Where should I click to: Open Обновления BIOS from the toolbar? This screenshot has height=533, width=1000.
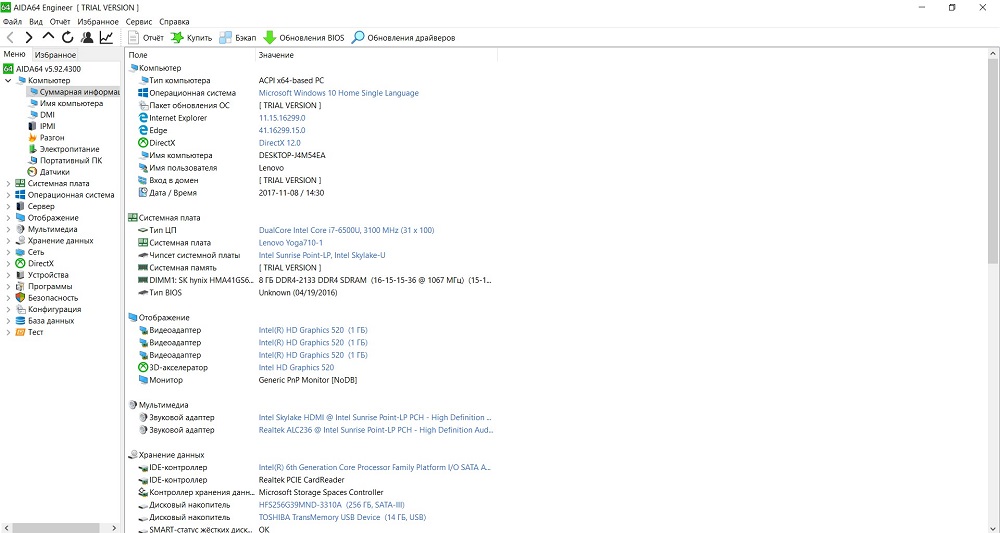pos(304,38)
